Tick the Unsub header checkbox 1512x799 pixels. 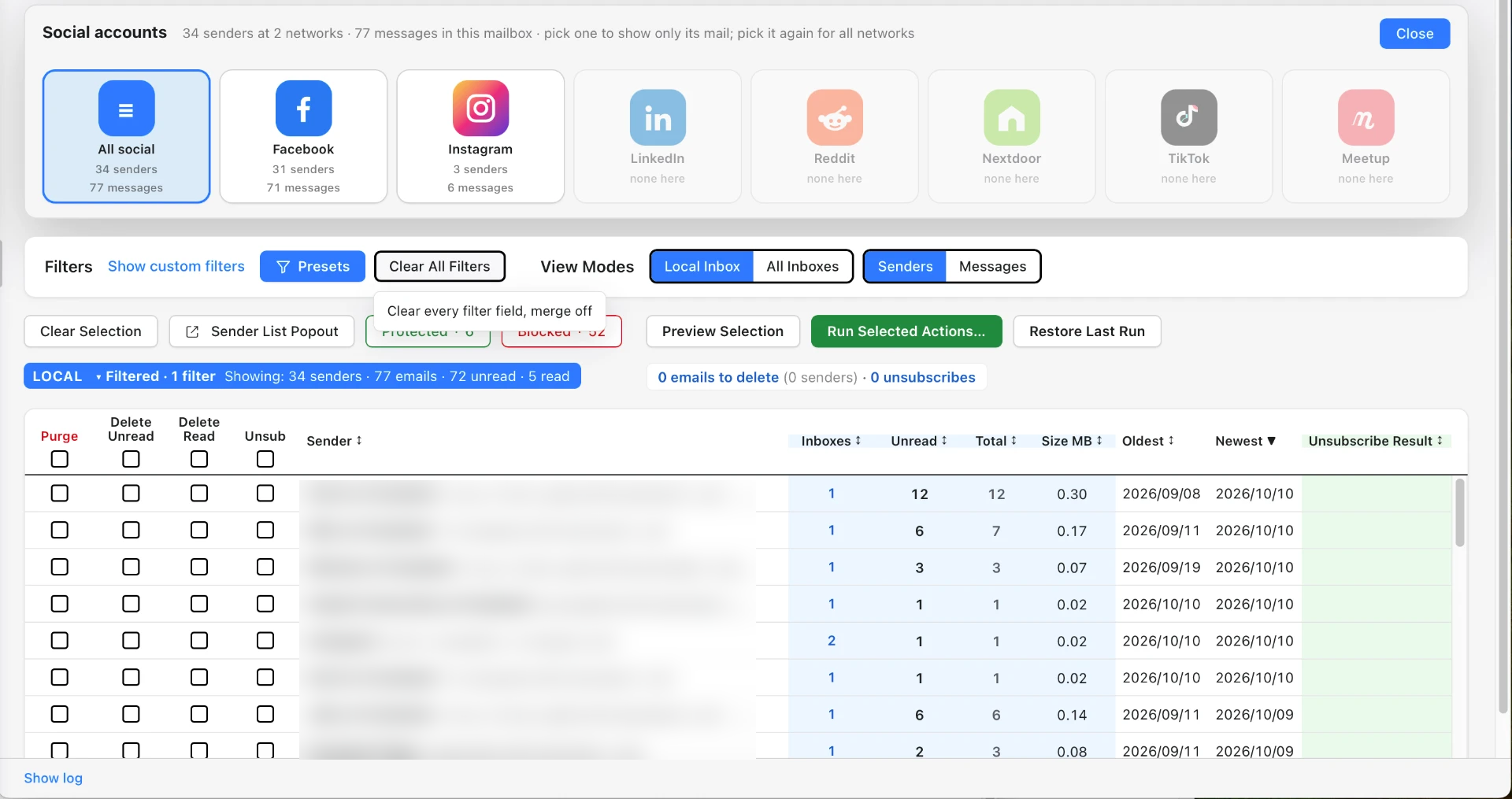265,459
